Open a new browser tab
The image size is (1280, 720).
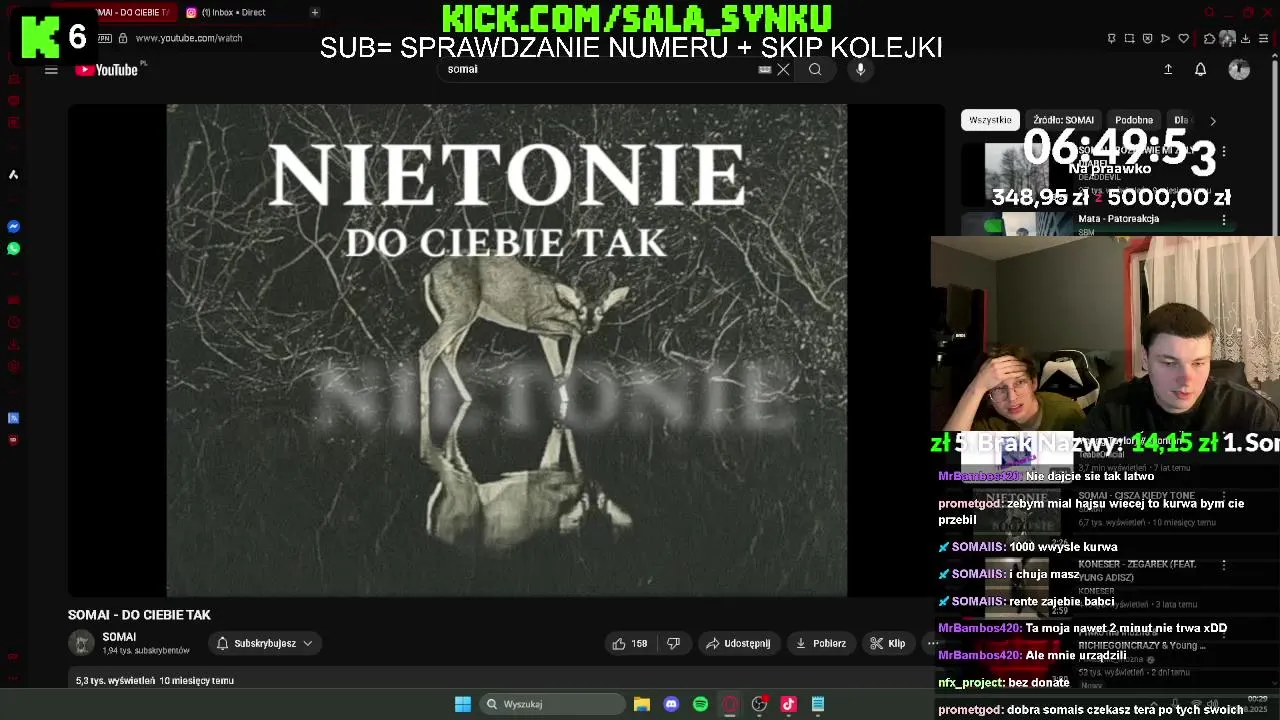click(314, 12)
